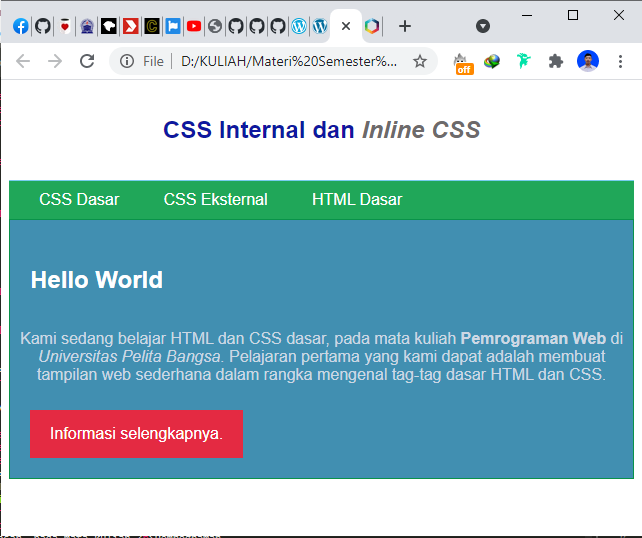Maximize the Chrome window
642x538 pixels.
coord(573,16)
